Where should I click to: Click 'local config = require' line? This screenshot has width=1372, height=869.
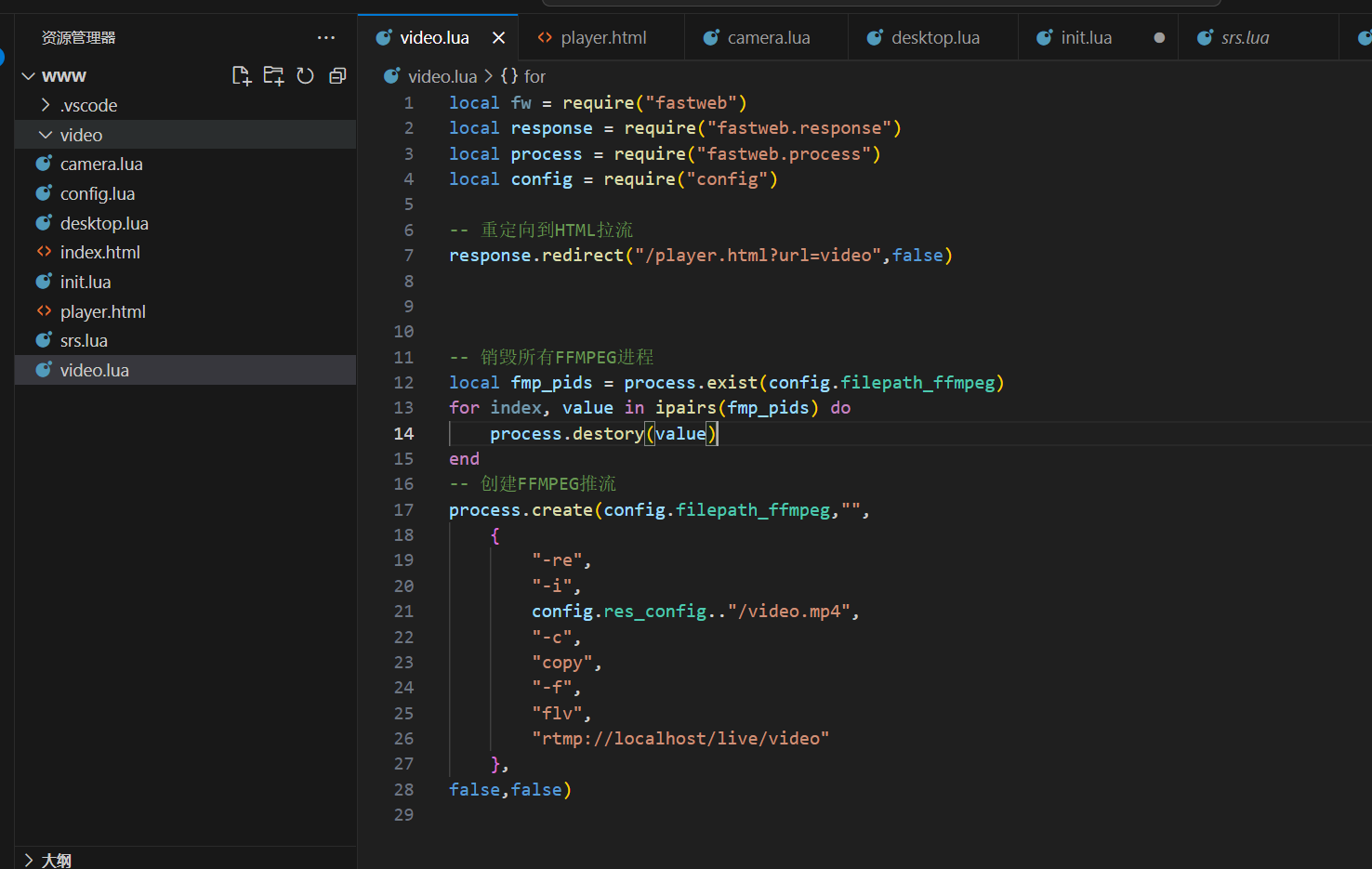[x=613, y=178]
